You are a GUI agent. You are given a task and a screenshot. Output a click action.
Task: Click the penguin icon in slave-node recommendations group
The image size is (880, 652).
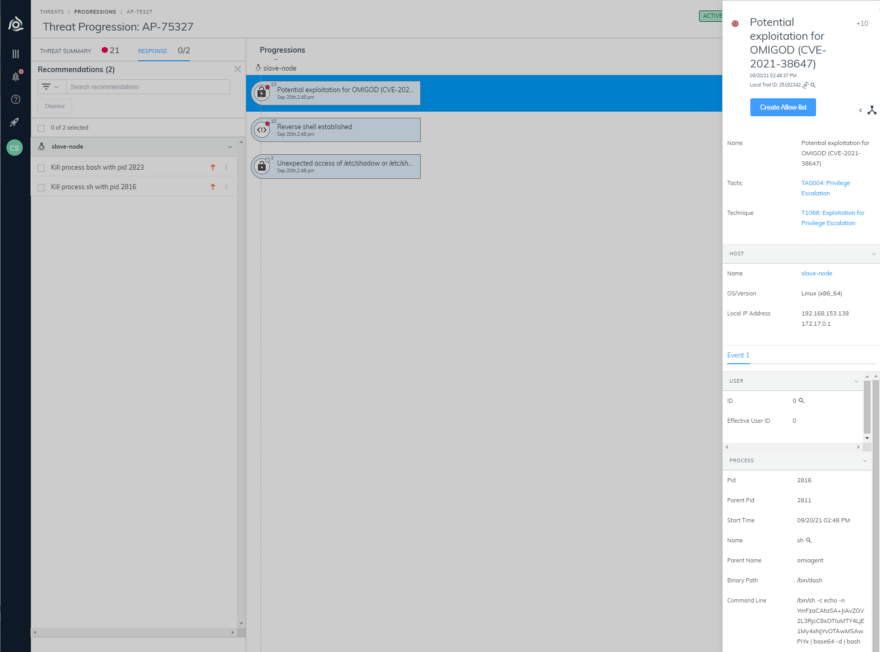click(x=42, y=146)
